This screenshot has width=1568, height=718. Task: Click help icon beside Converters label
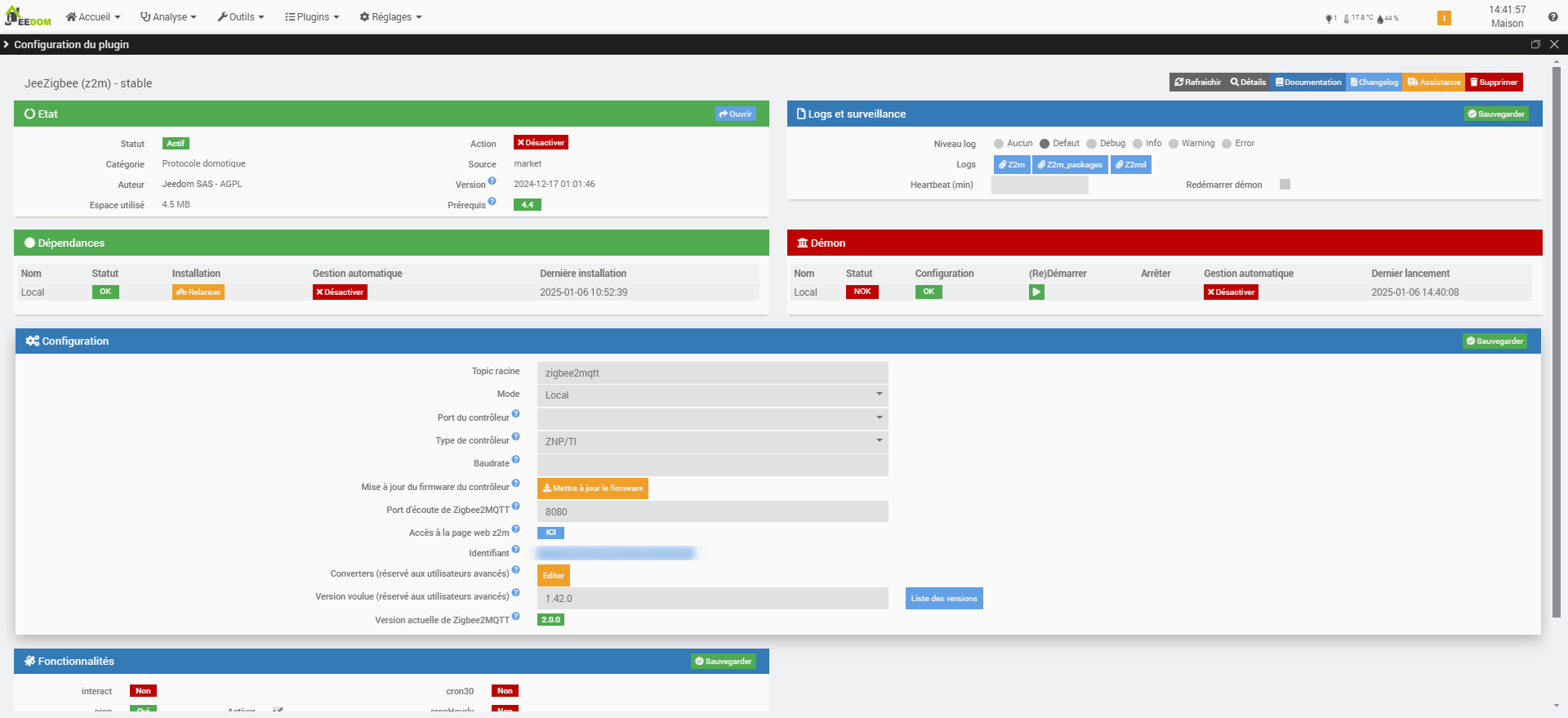516,570
